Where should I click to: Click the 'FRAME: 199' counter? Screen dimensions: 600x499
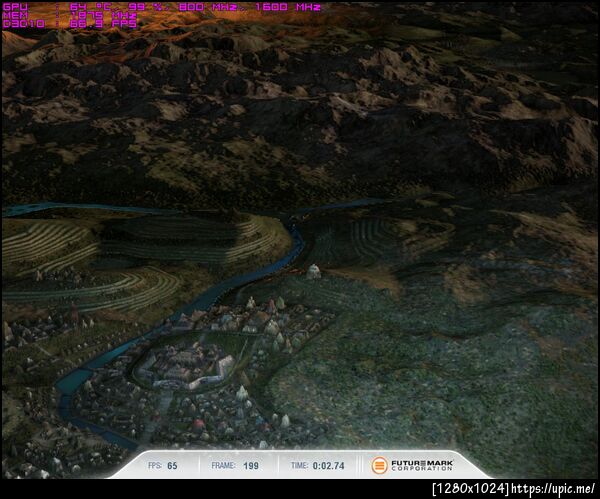click(235, 466)
